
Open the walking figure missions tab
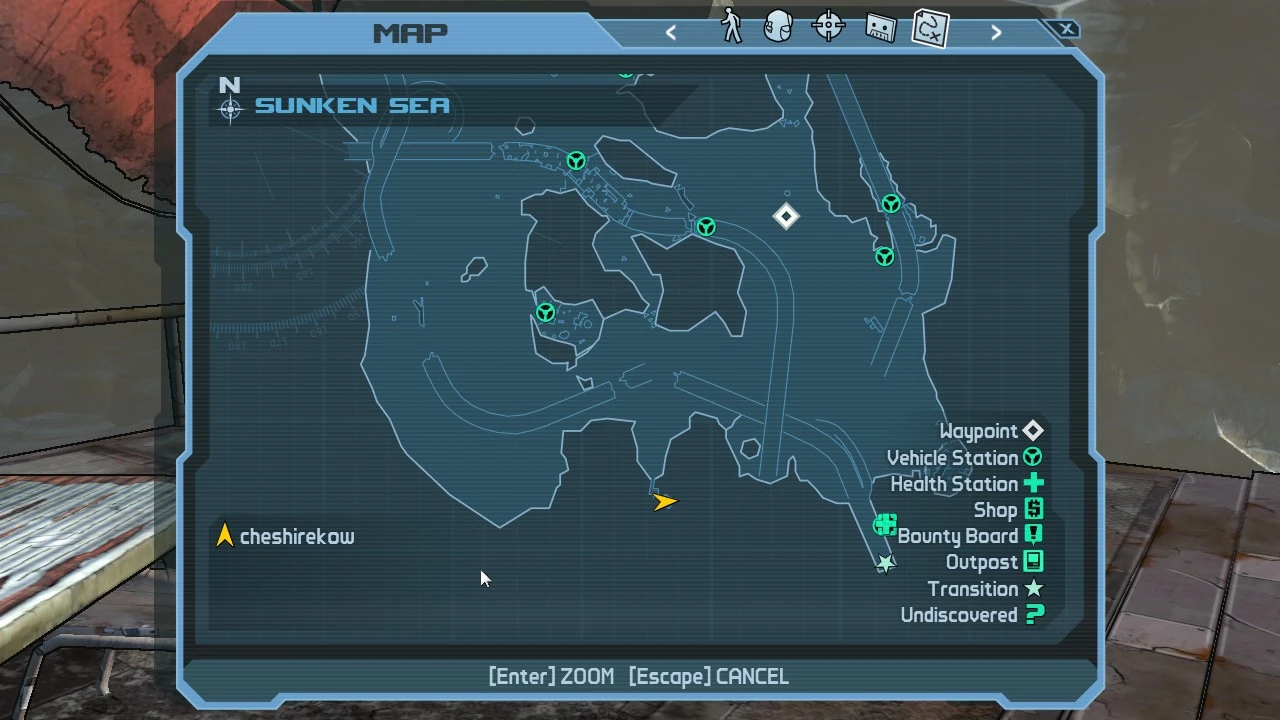(732, 27)
